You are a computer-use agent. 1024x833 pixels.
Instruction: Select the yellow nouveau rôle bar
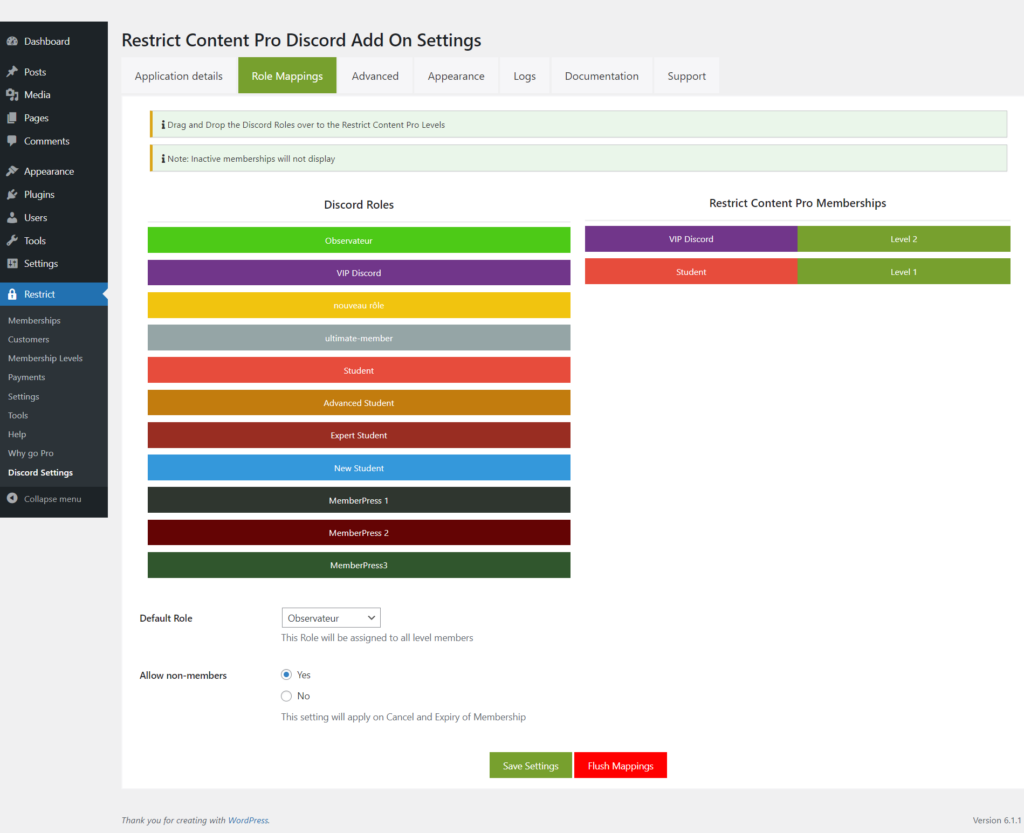(x=359, y=305)
